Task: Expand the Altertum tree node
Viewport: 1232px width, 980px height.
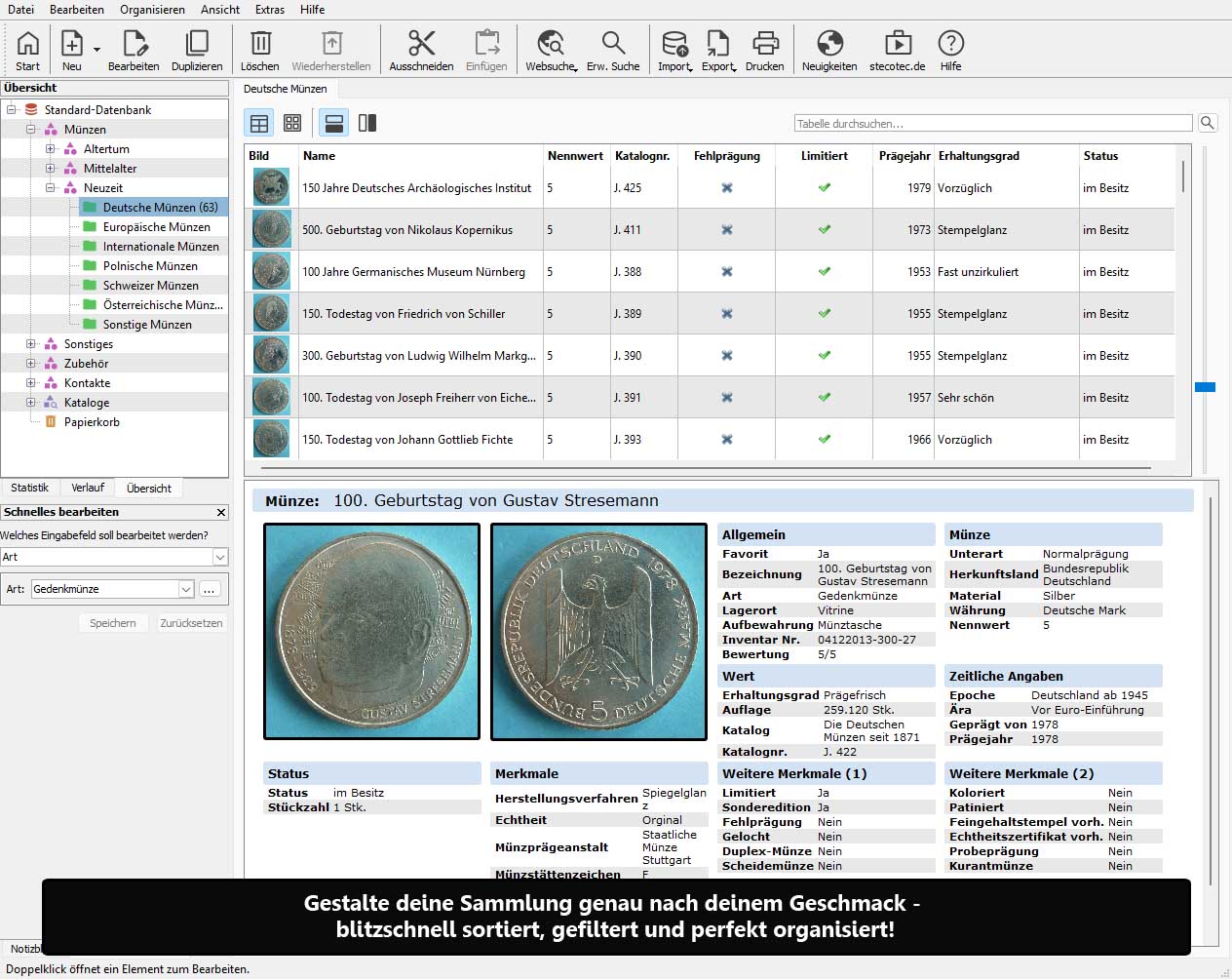Action: click(x=51, y=149)
